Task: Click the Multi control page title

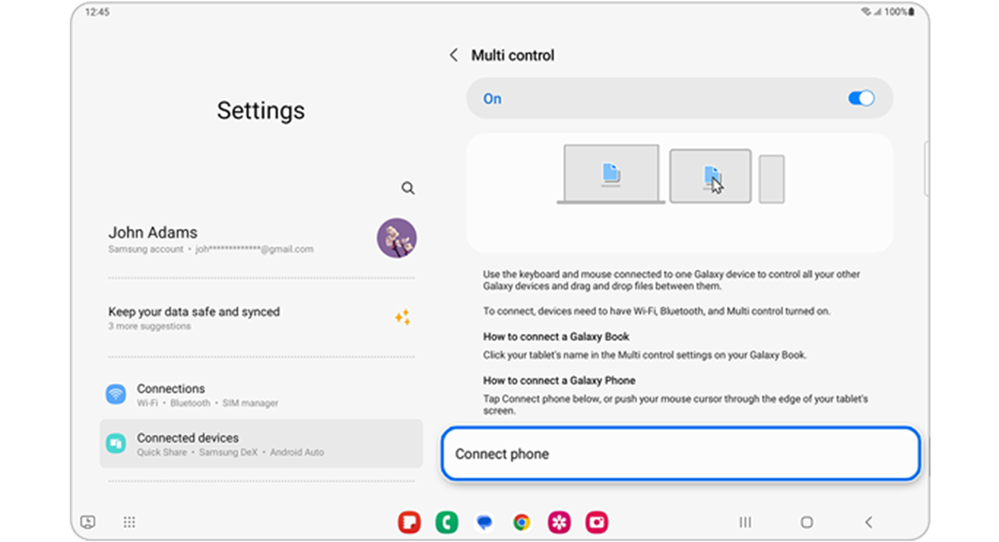Action: click(513, 55)
